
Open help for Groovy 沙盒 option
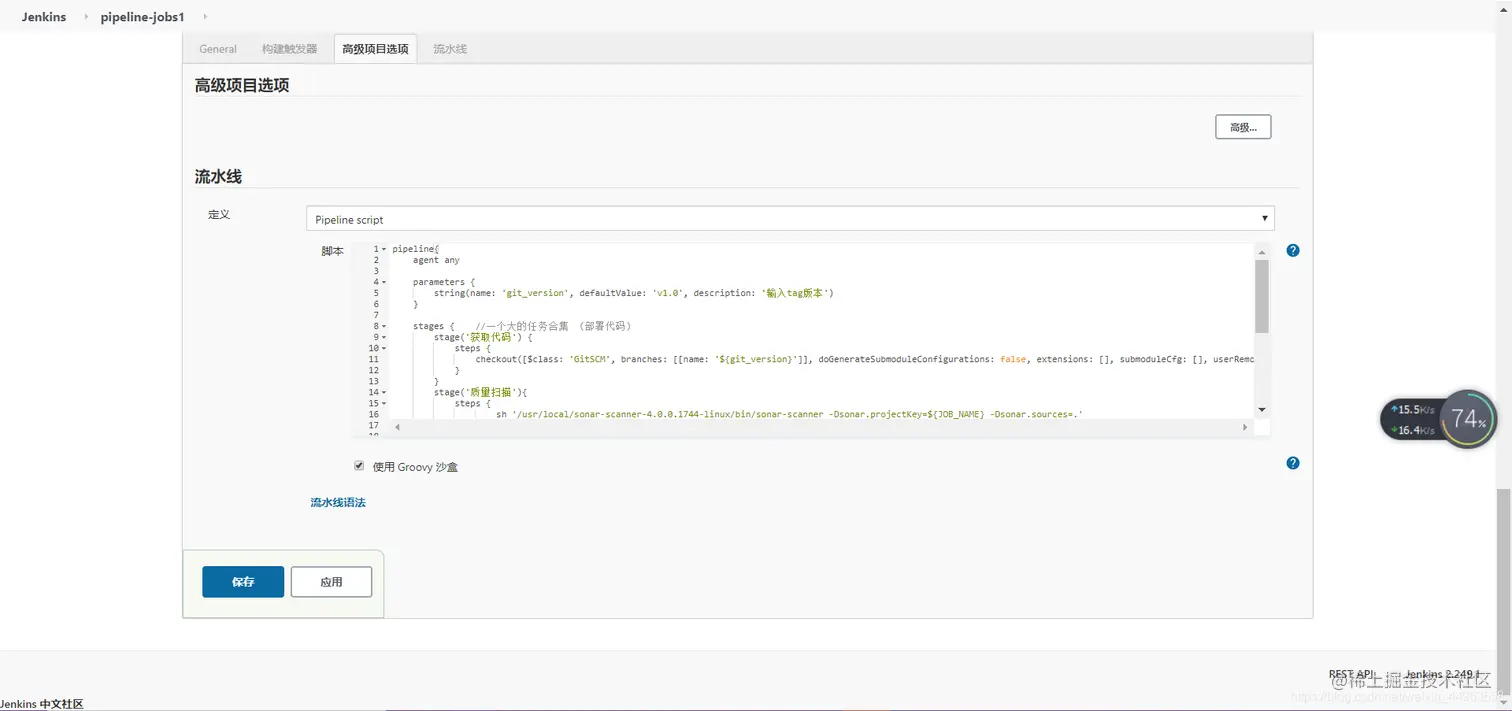pos(1293,463)
